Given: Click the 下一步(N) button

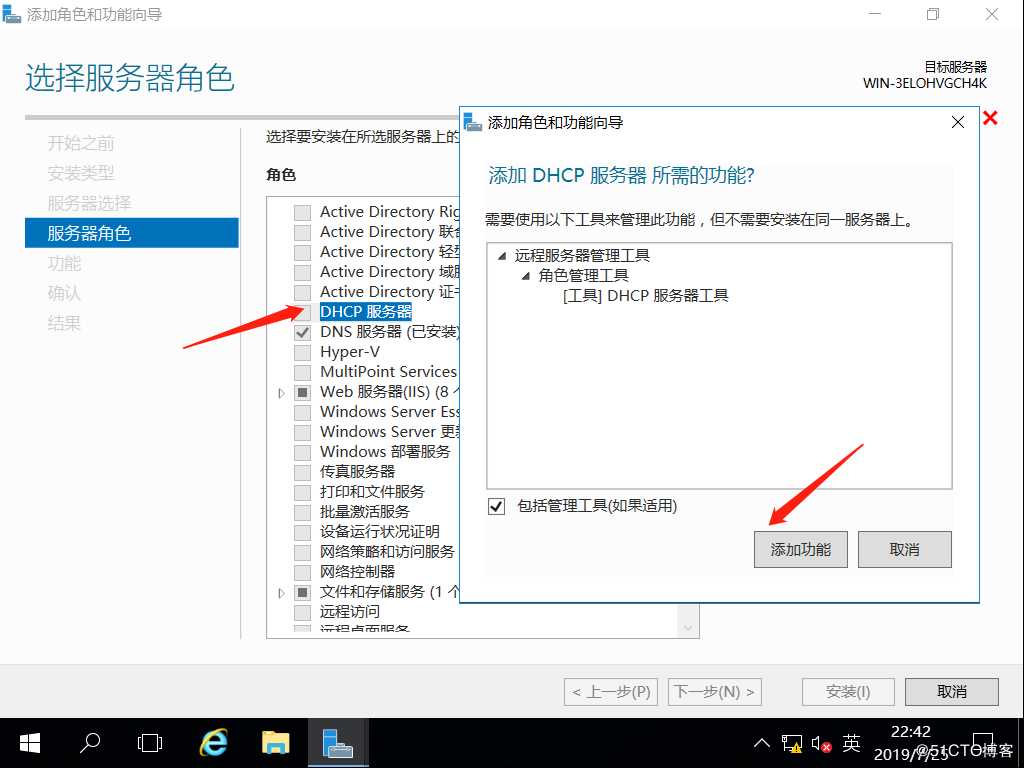Looking at the screenshot, I should click(x=714, y=692).
